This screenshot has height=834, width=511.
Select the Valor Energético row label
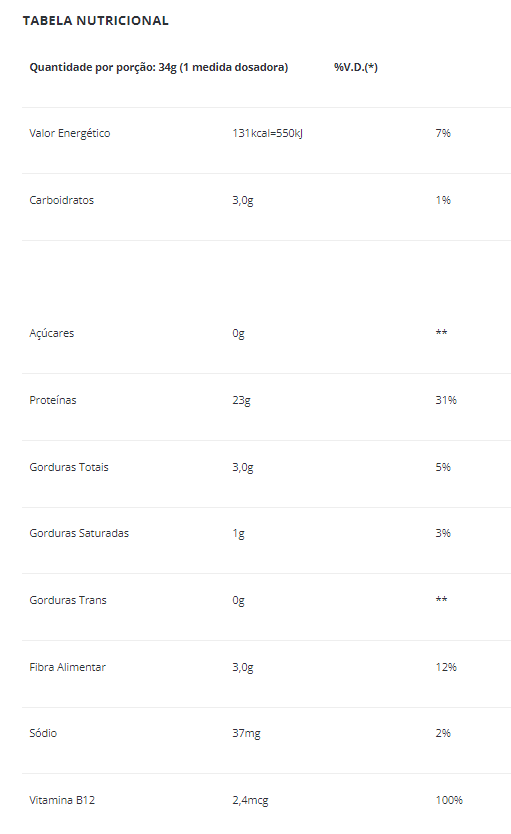pyautogui.click(x=70, y=134)
